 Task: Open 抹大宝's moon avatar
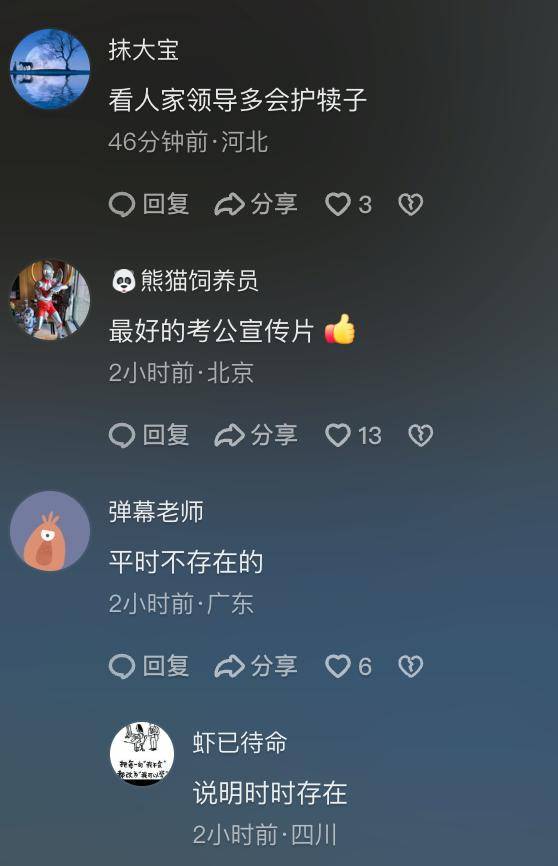(x=50, y=69)
